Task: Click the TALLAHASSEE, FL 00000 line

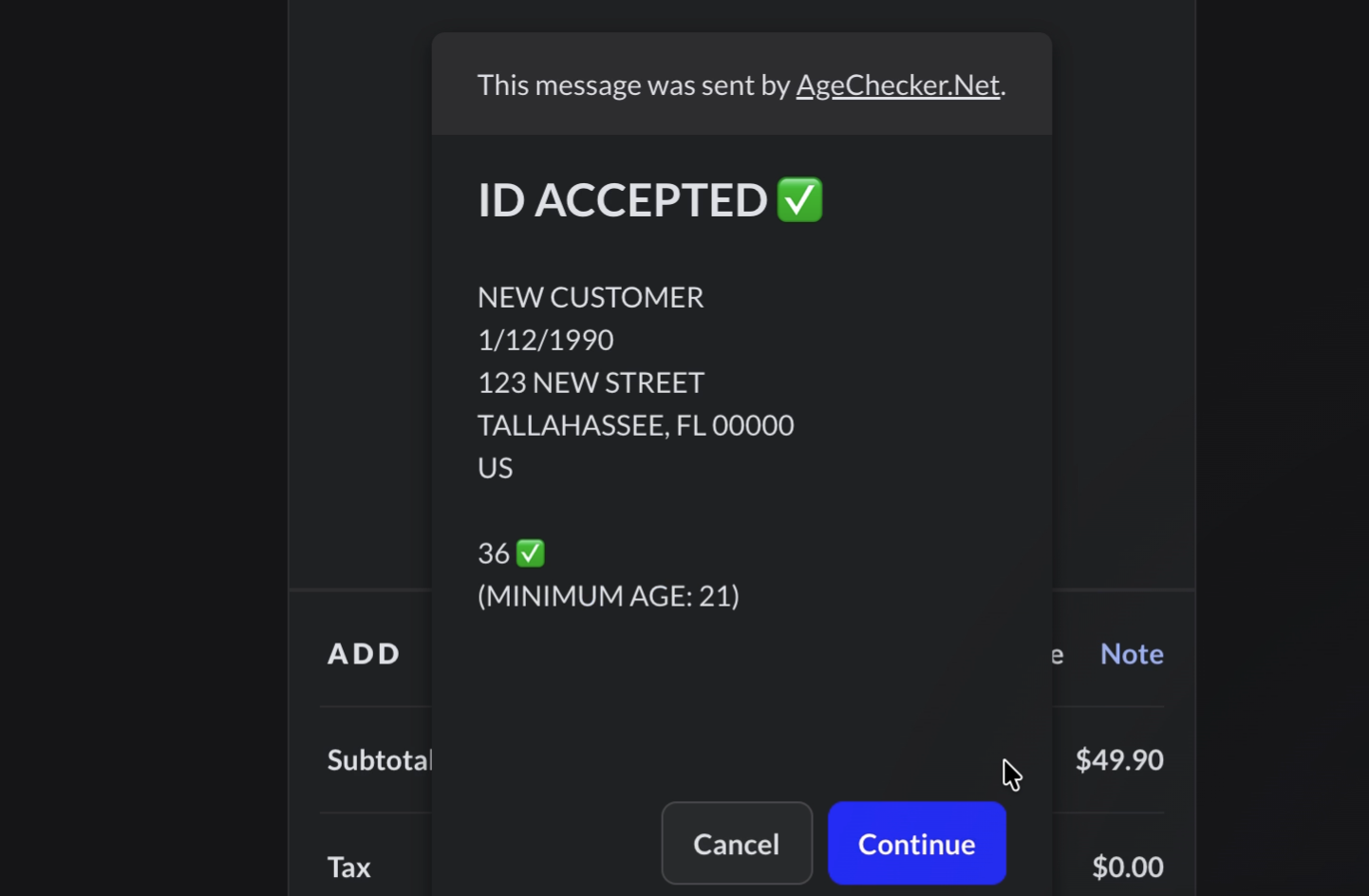Action: 636,425
